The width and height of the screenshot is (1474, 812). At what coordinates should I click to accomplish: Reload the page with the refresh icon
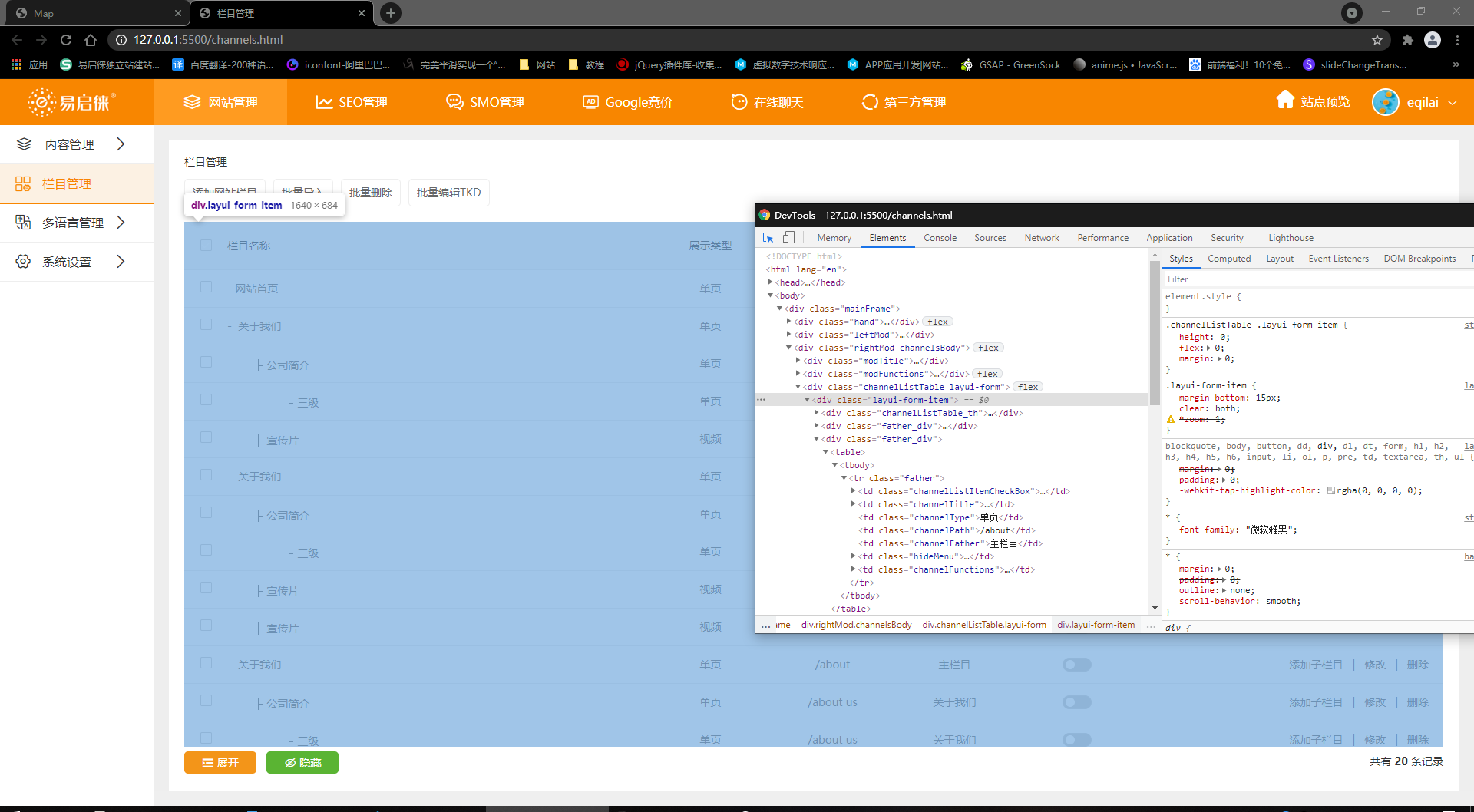(66, 40)
